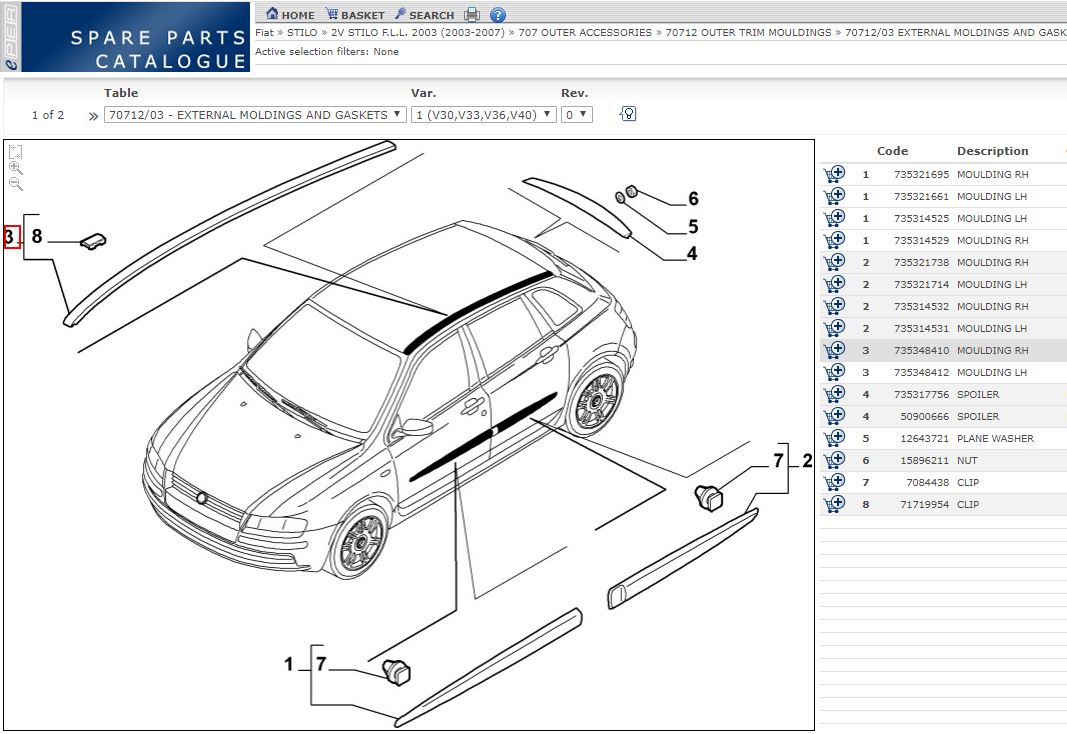Open the Rev. dropdown
This screenshot has height=734, width=1067.
coord(576,115)
